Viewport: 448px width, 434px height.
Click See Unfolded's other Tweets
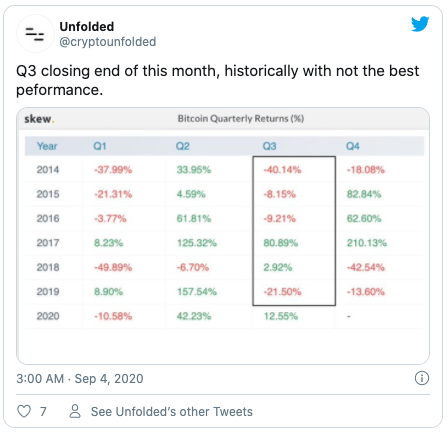172,412
